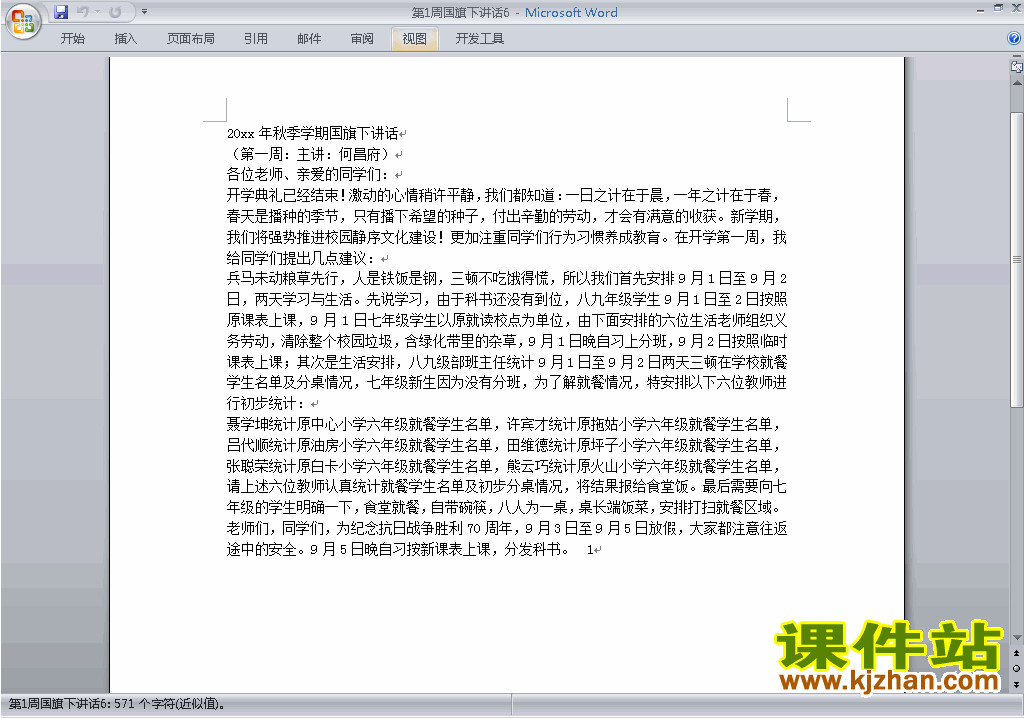This screenshot has height=718, width=1024.
Task: Go to the previous page with double-up arrows
Action: click(1017, 653)
